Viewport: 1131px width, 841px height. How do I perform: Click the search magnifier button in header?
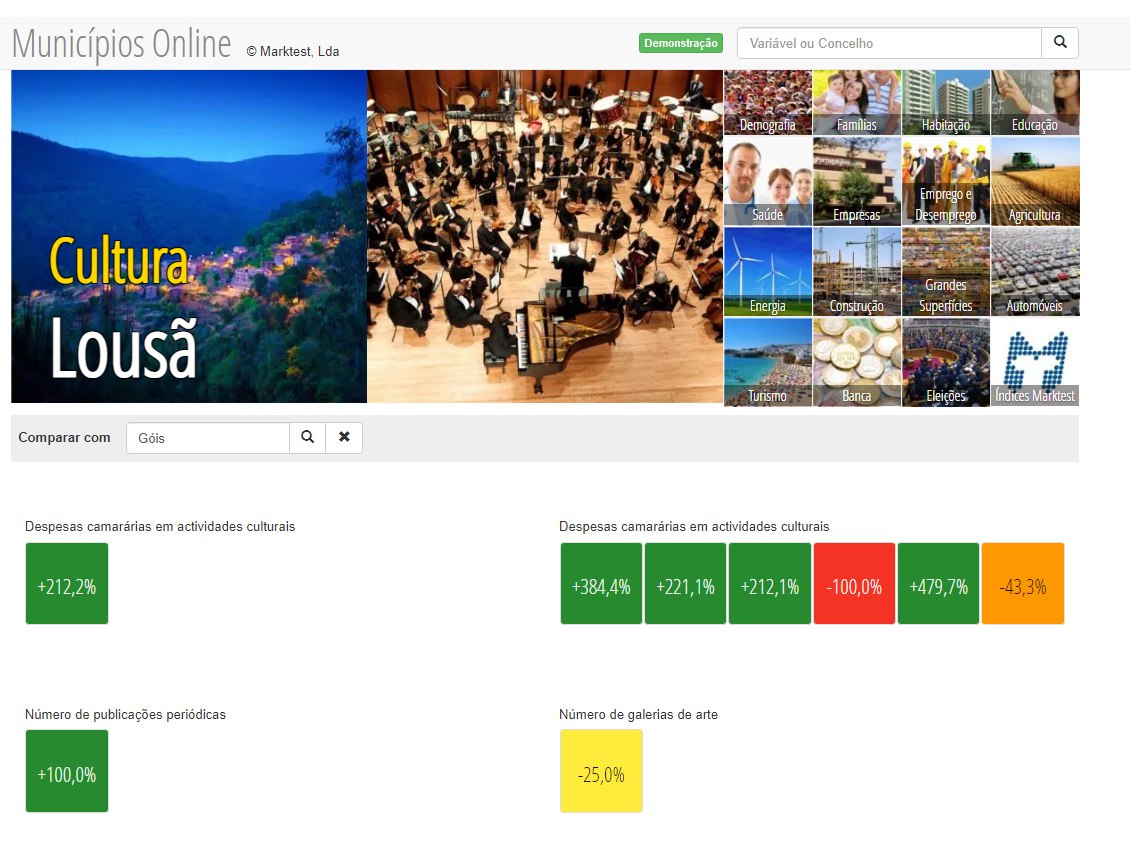click(x=1060, y=43)
